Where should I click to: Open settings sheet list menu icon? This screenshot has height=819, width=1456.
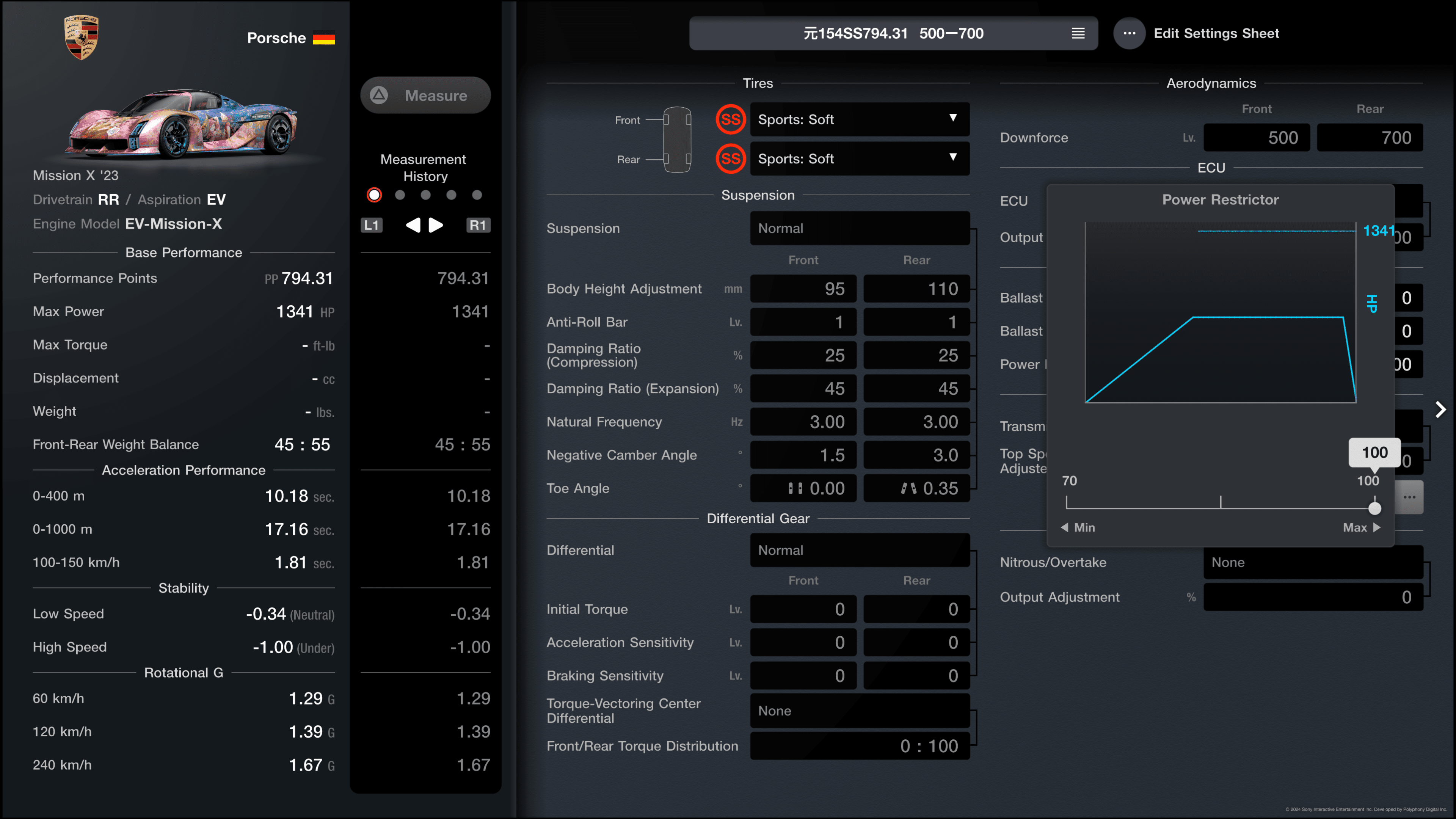pos(1078,33)
